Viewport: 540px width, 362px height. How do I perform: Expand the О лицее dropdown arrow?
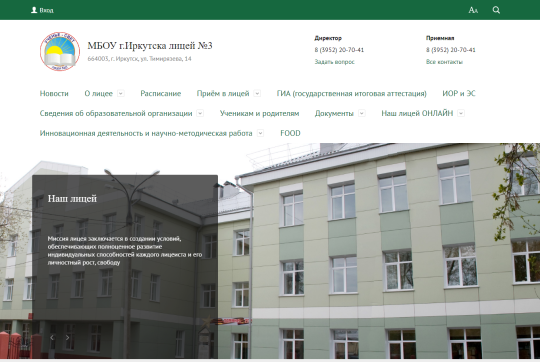click(121, 93)
